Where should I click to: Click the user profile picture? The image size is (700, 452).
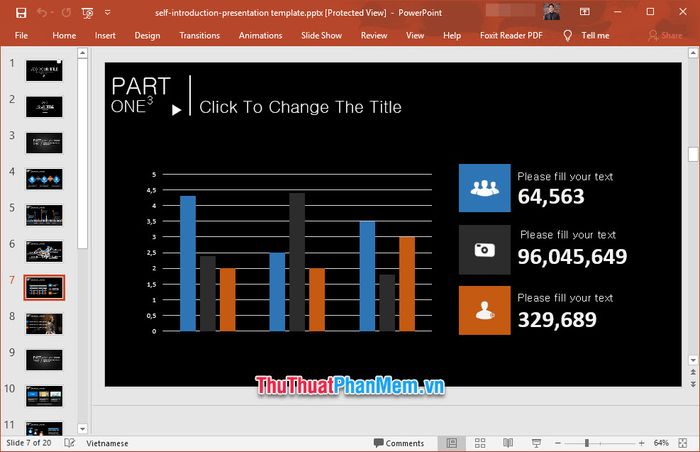[x=552, y=12]
